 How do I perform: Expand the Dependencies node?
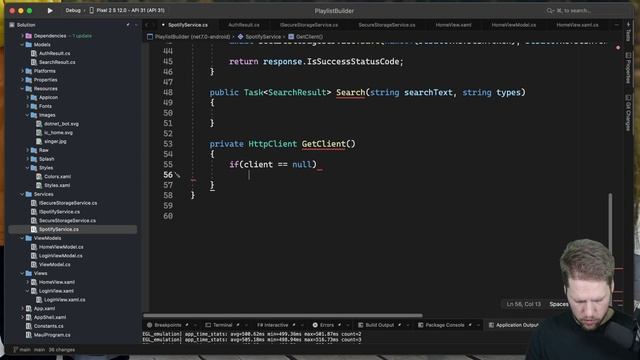[22, 36]
